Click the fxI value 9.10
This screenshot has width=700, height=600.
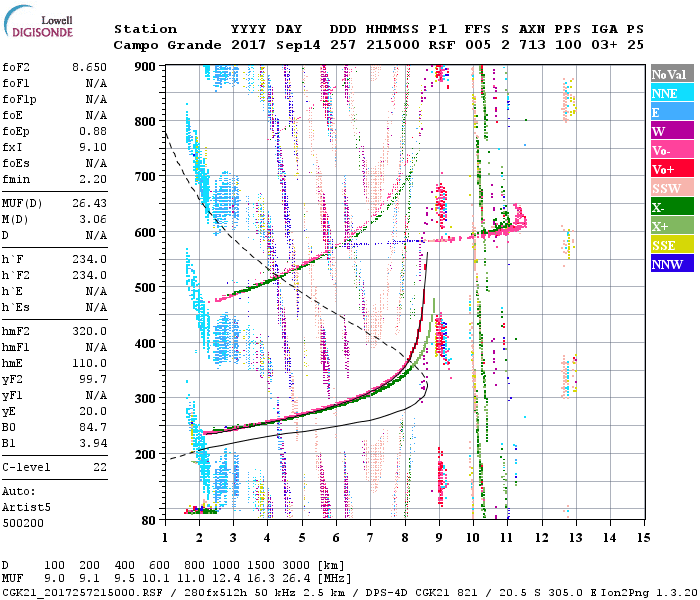[91, 146]
